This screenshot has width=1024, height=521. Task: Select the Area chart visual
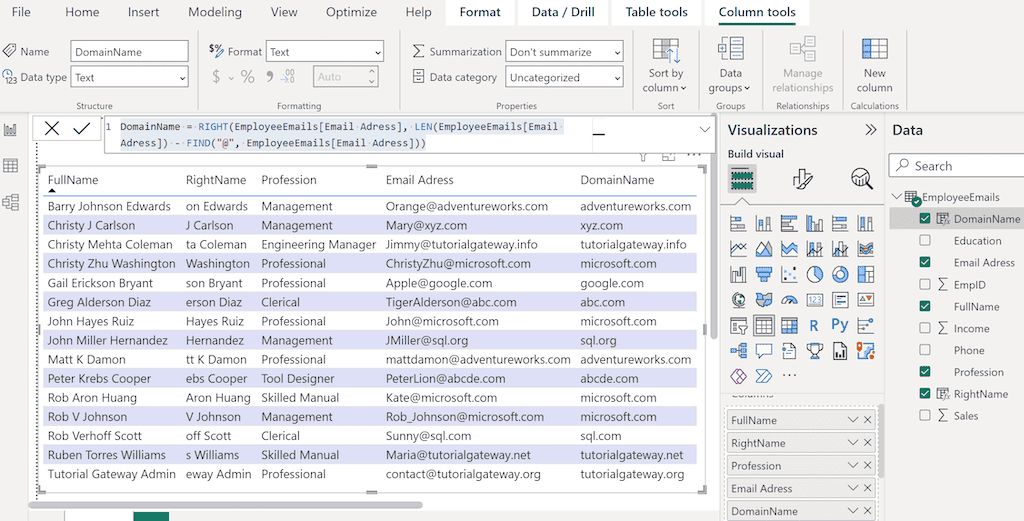(763, 249)
